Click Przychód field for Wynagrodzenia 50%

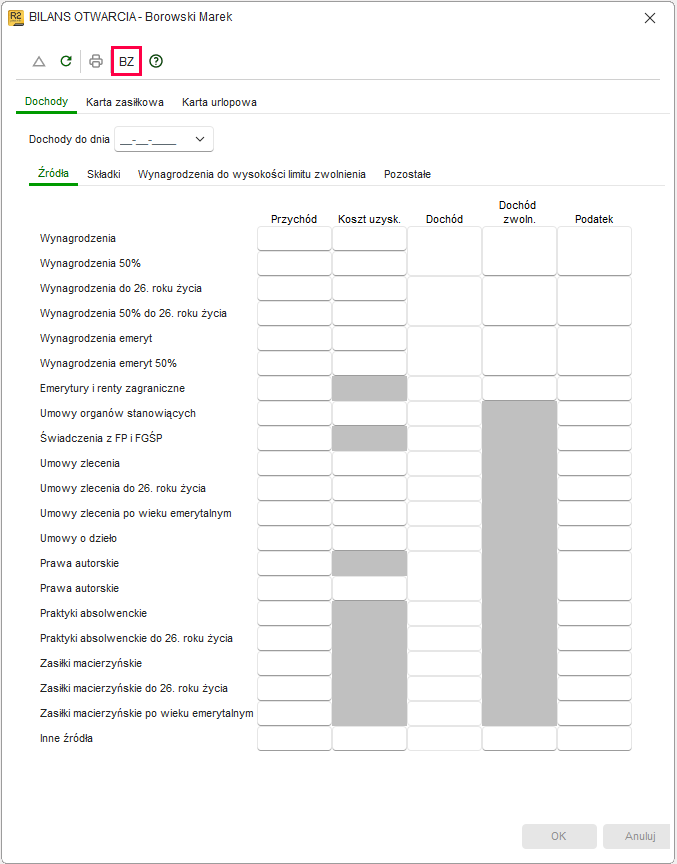(x=294, y=263)
